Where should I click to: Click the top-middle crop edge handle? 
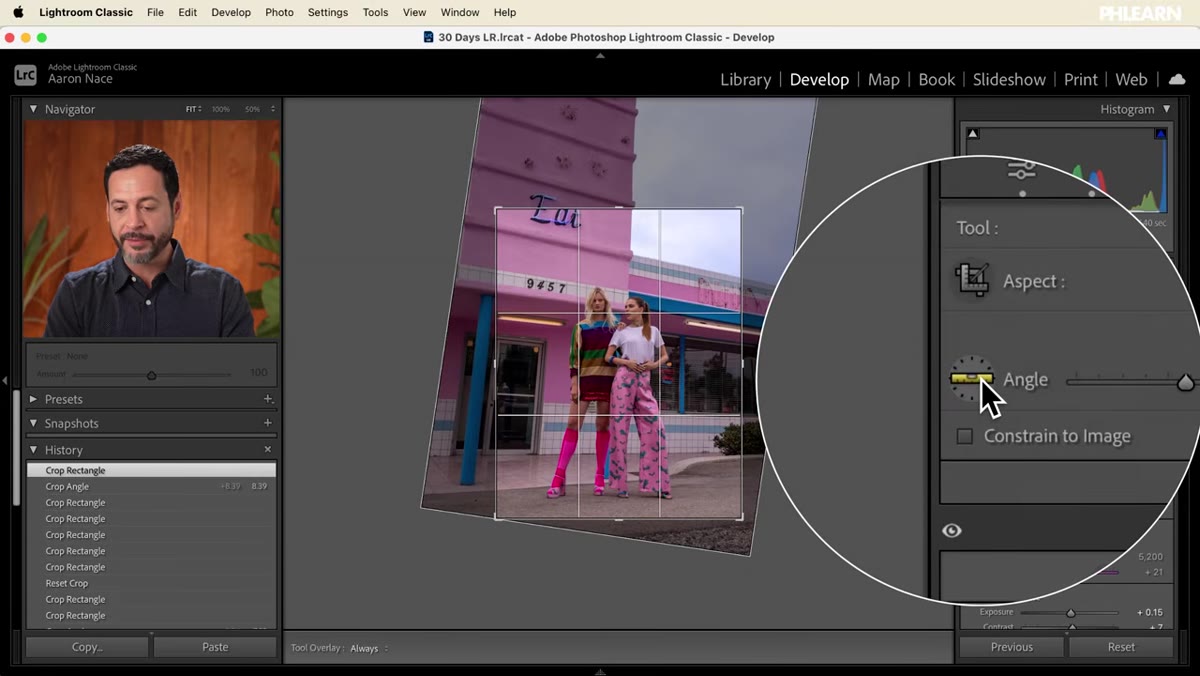[619, 208]
